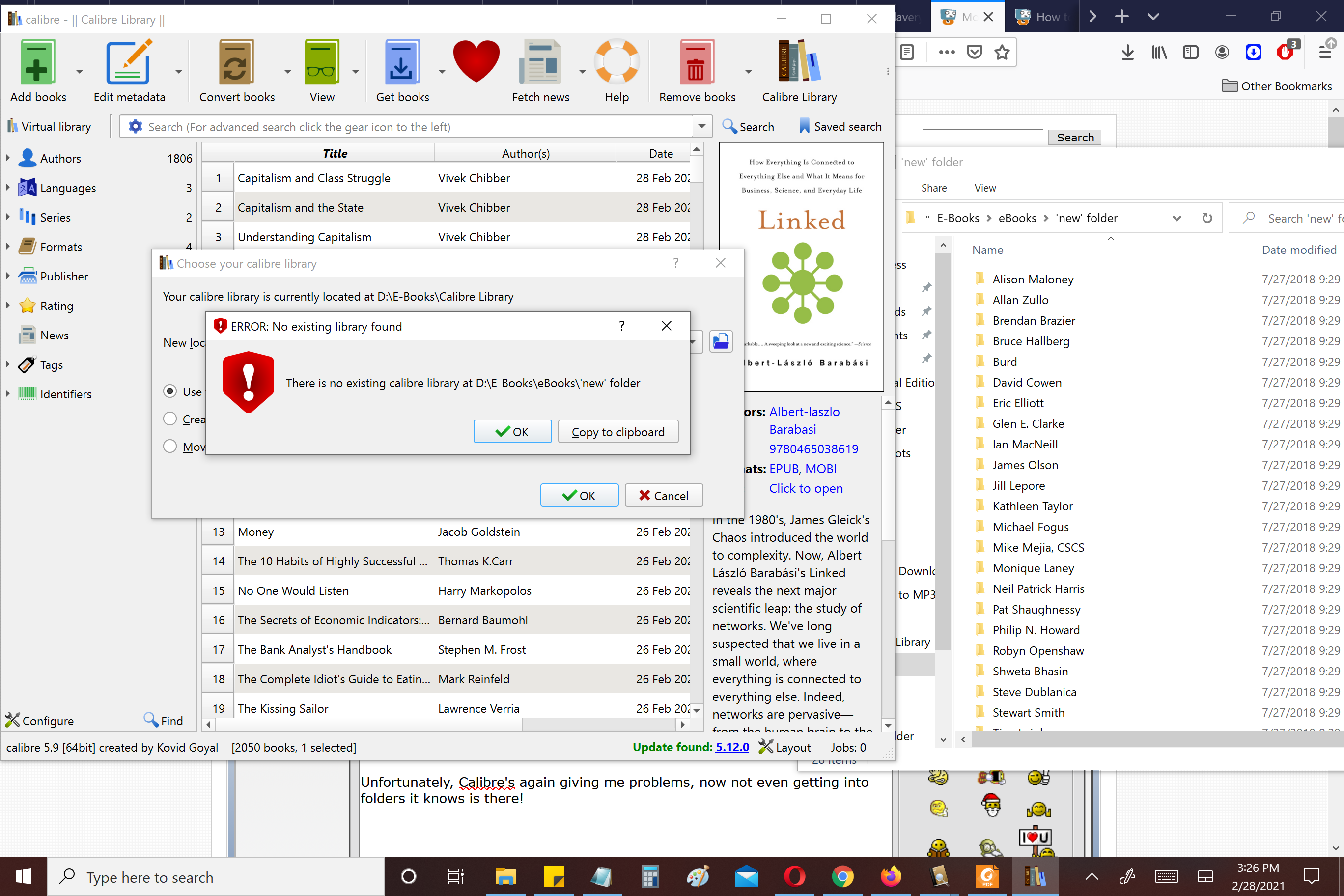Open the search history dropdown arrow
This screenshot has width=1344, height=896.
point(701,126)
